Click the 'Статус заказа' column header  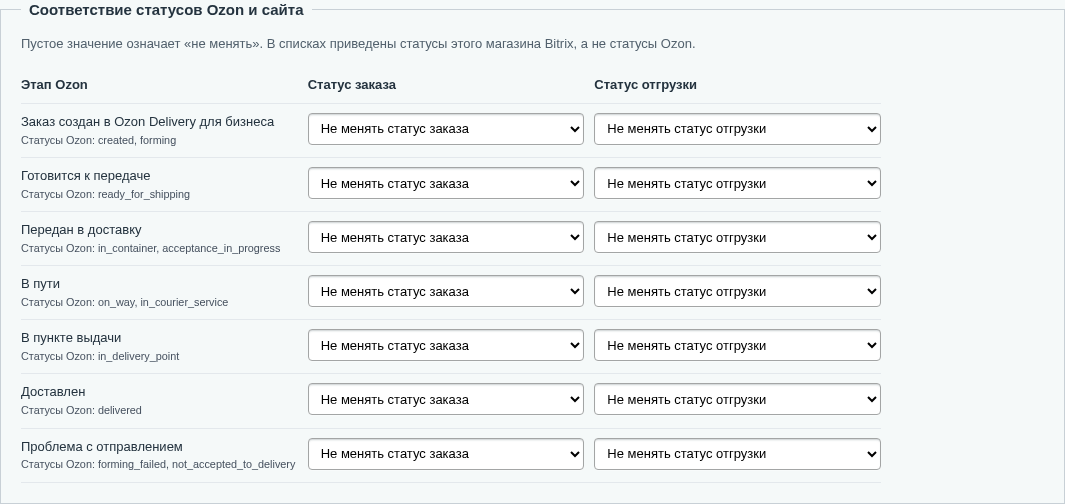coord(352,85)
